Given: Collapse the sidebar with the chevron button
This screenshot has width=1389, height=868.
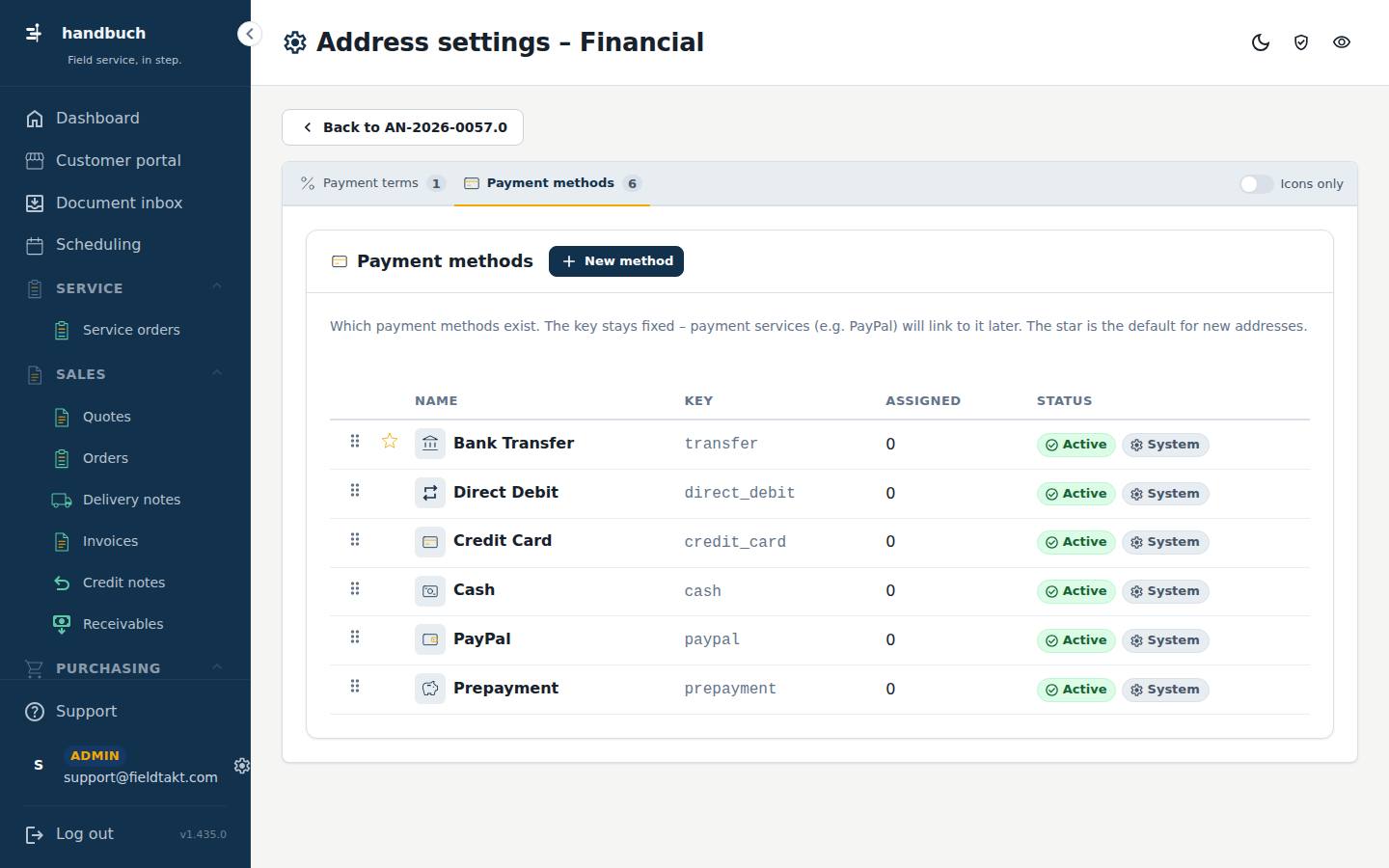Looking at the screenshot, I should 249,34.
